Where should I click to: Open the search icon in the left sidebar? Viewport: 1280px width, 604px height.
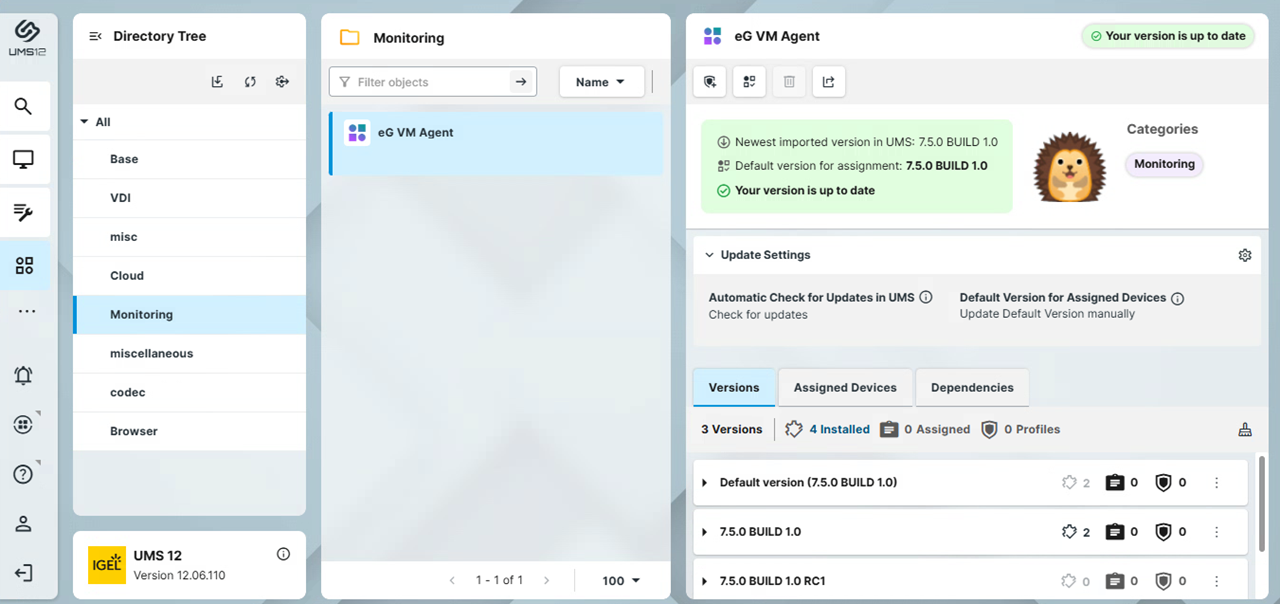pyautogui.click(x=24, y=106)
